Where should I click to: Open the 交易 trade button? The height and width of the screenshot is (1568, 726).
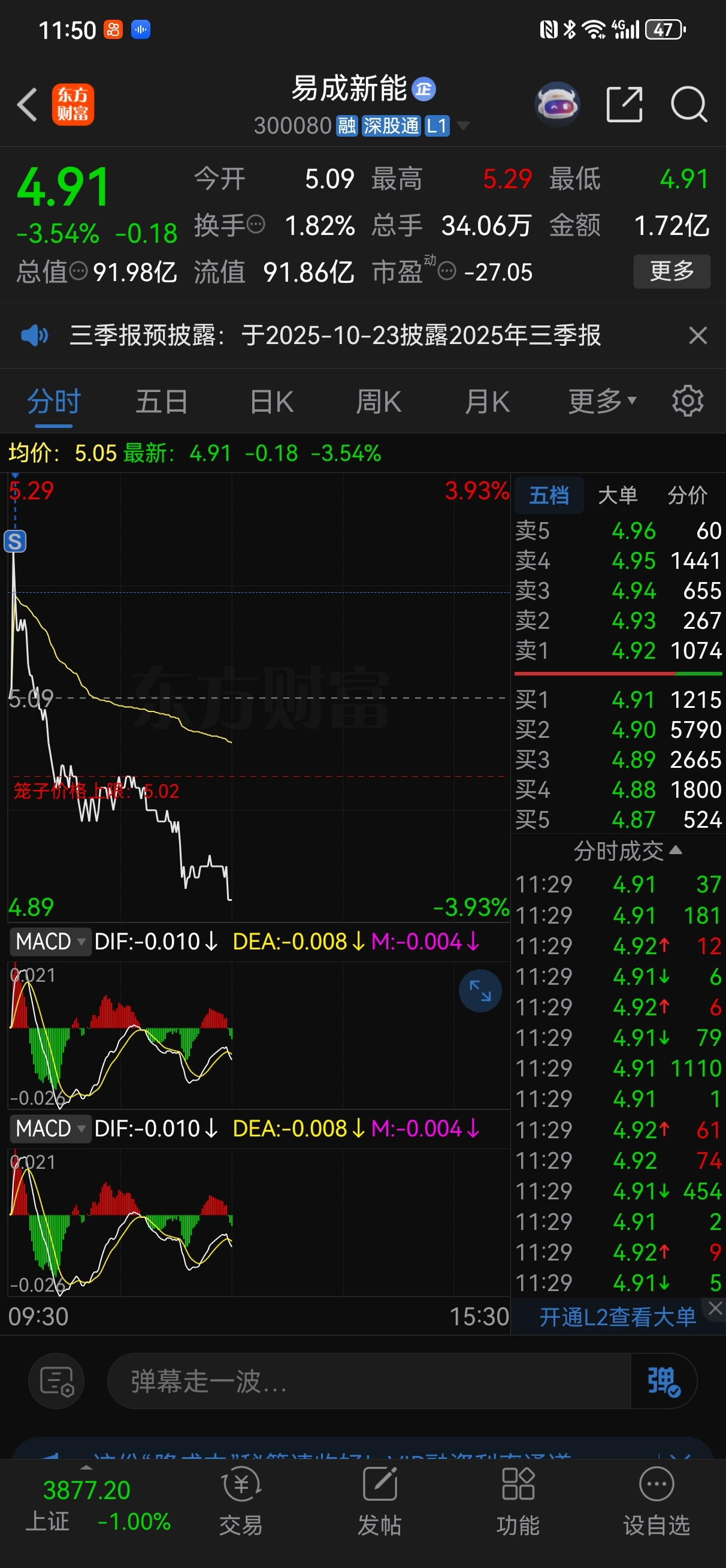pyautogui.click(x=241, y=1501)
